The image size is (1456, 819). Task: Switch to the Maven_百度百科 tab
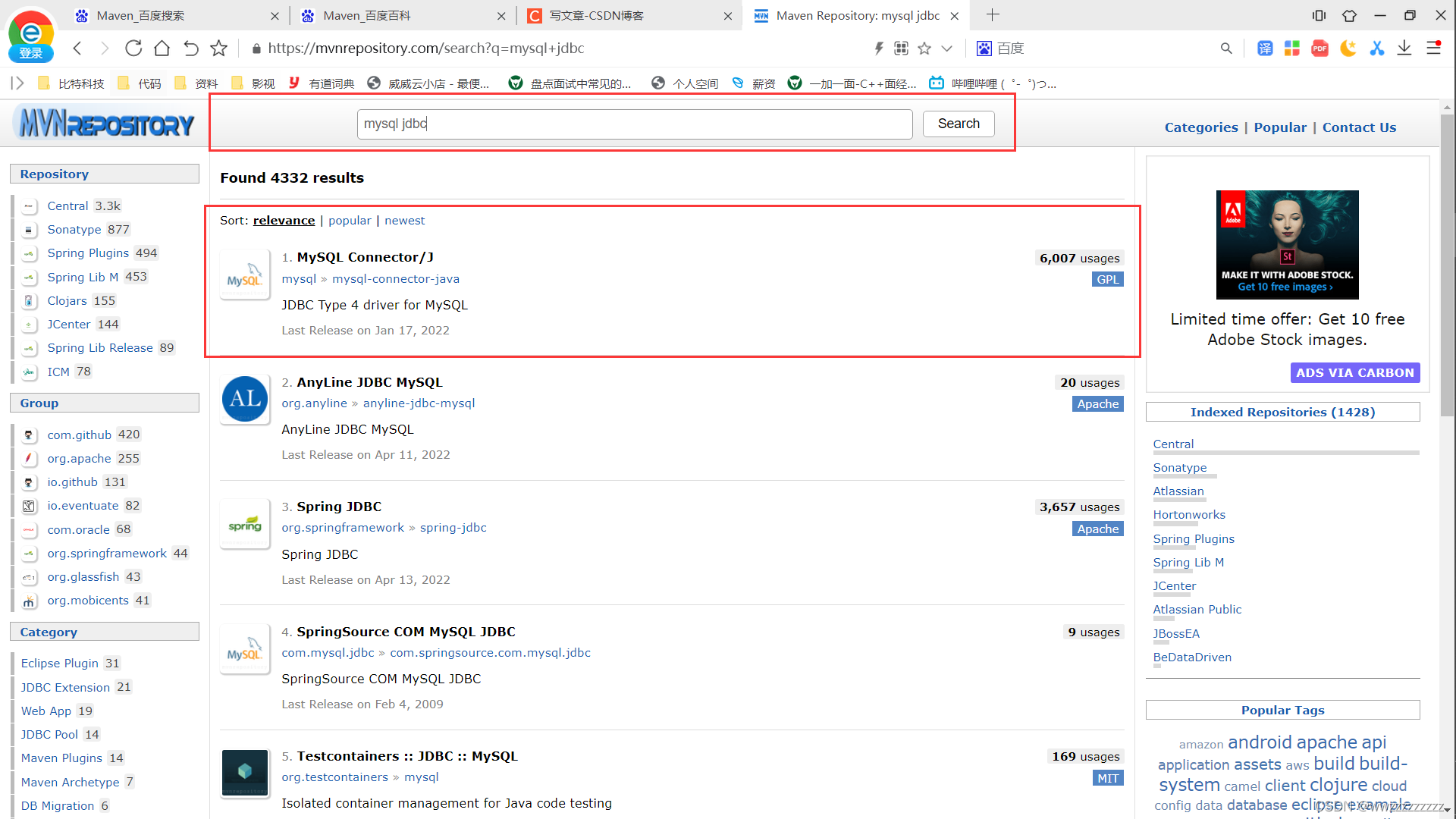367,16
